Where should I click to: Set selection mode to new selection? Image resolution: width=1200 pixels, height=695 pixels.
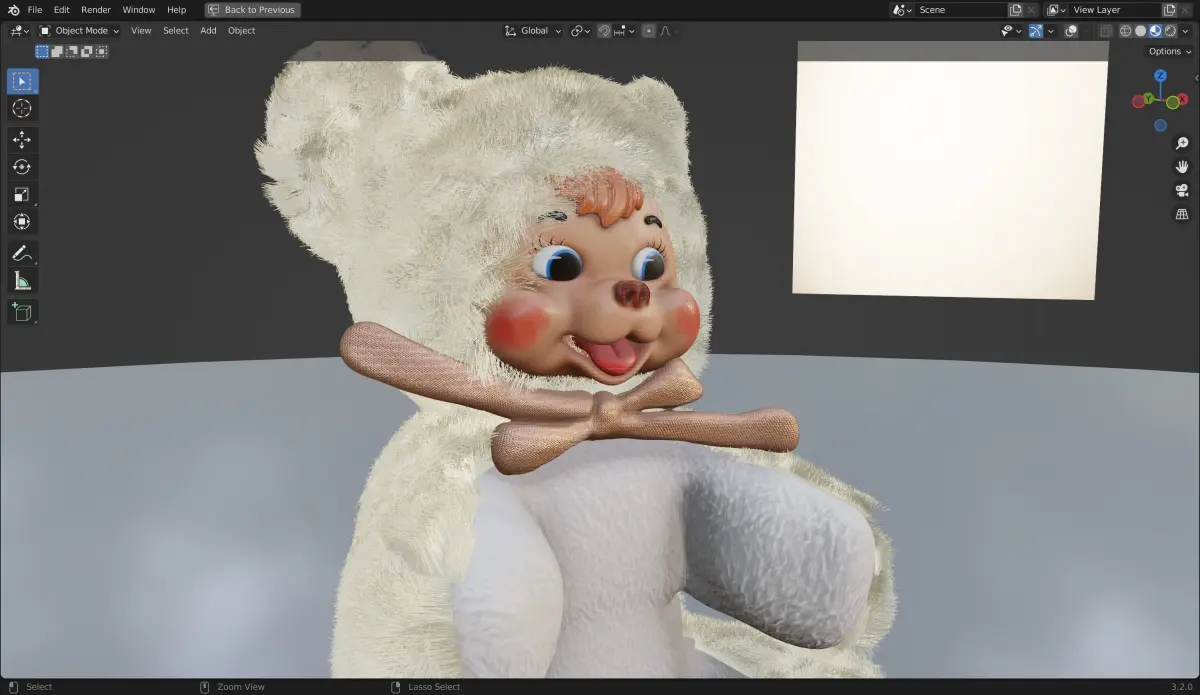pyautogui.click(x=42, y=51)
